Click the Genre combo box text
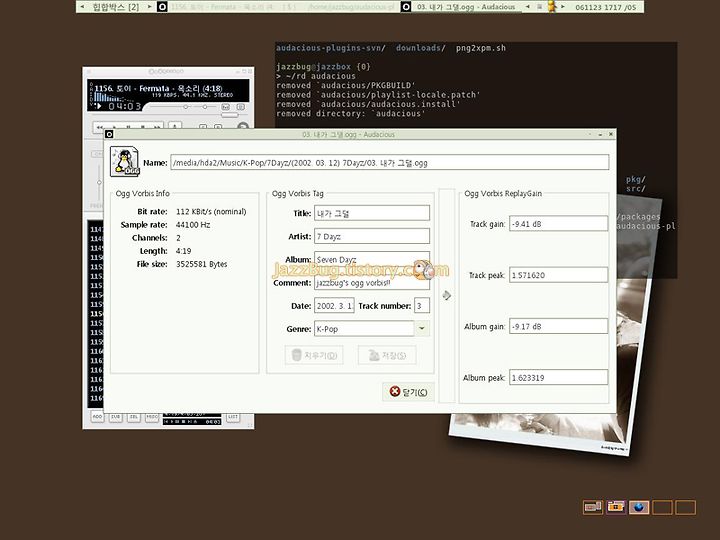The image size is (720, 540). 364,329
